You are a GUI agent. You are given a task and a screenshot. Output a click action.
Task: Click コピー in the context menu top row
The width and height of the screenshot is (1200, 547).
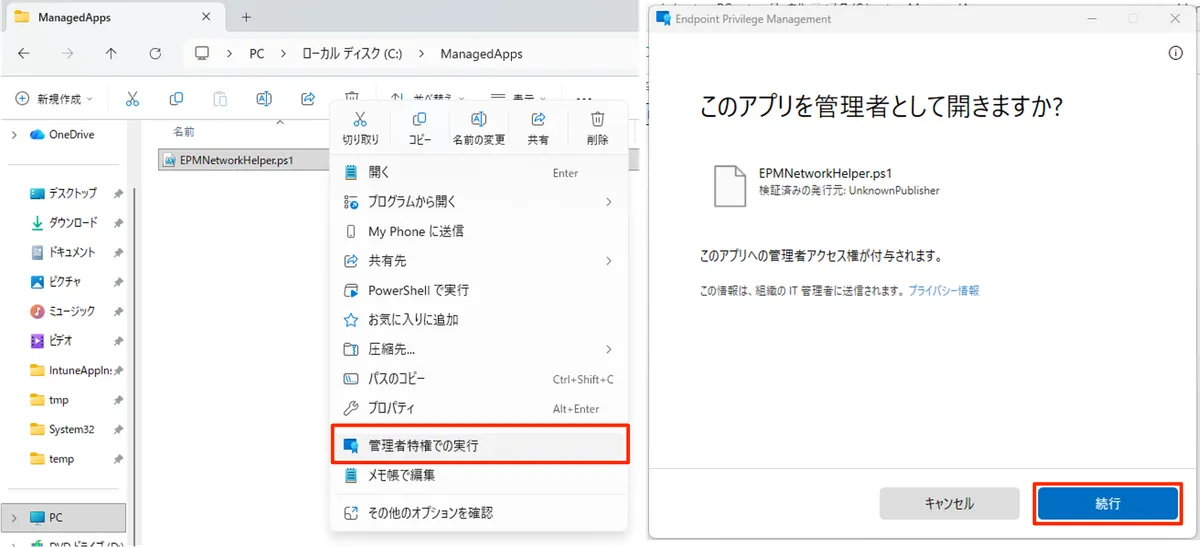420,129
